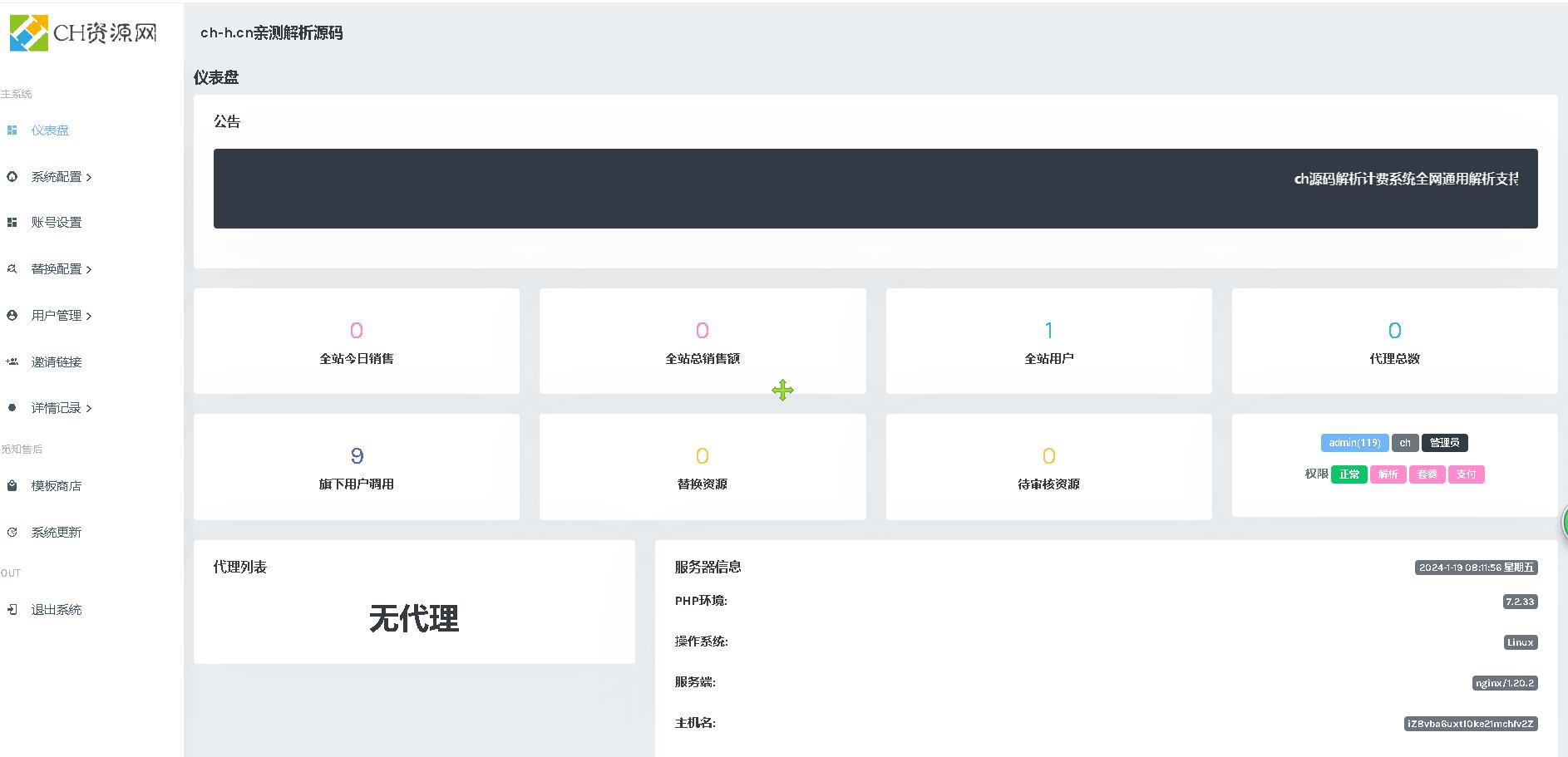
Task: Click the 无代理 text in 代理列表
Action: [414, 618]
